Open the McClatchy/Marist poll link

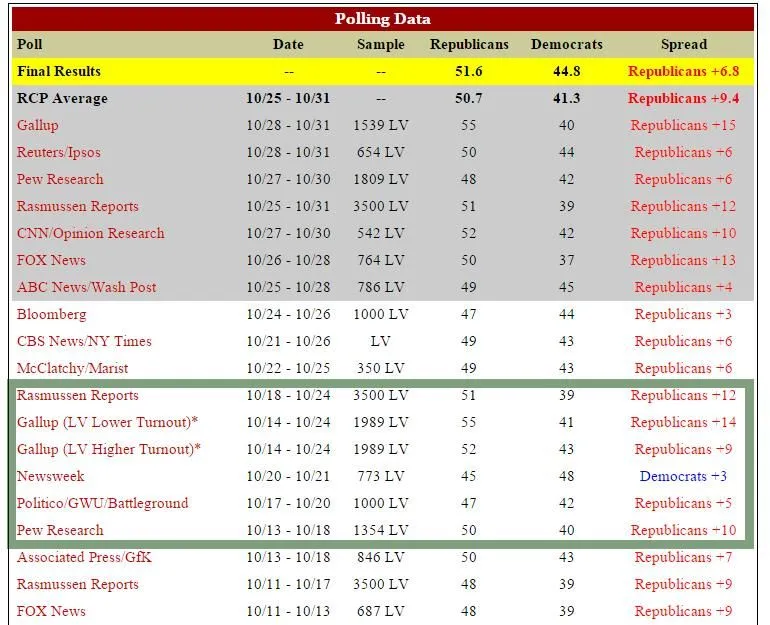point(72,368)
